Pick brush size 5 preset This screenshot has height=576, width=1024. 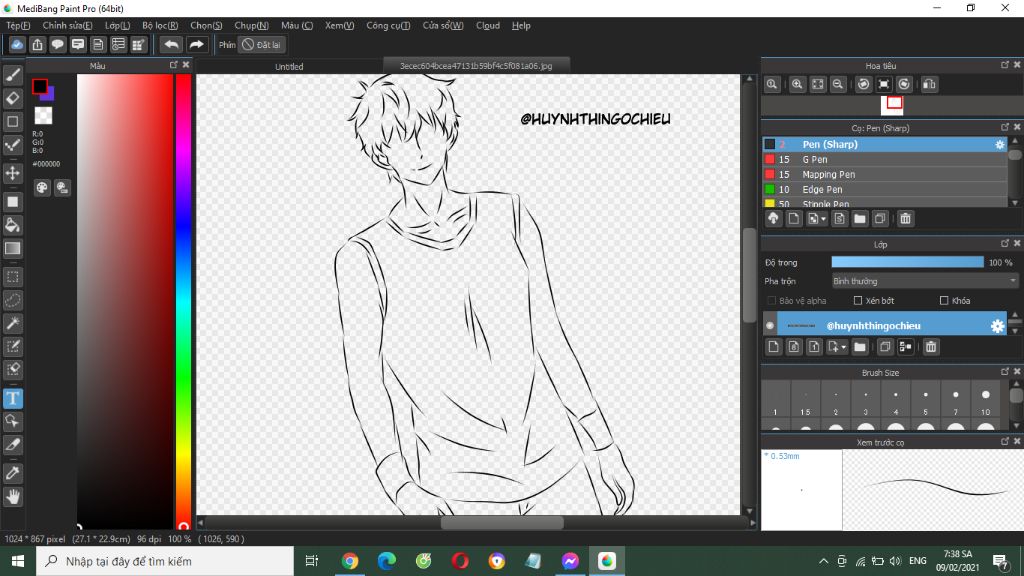(925, 400)
